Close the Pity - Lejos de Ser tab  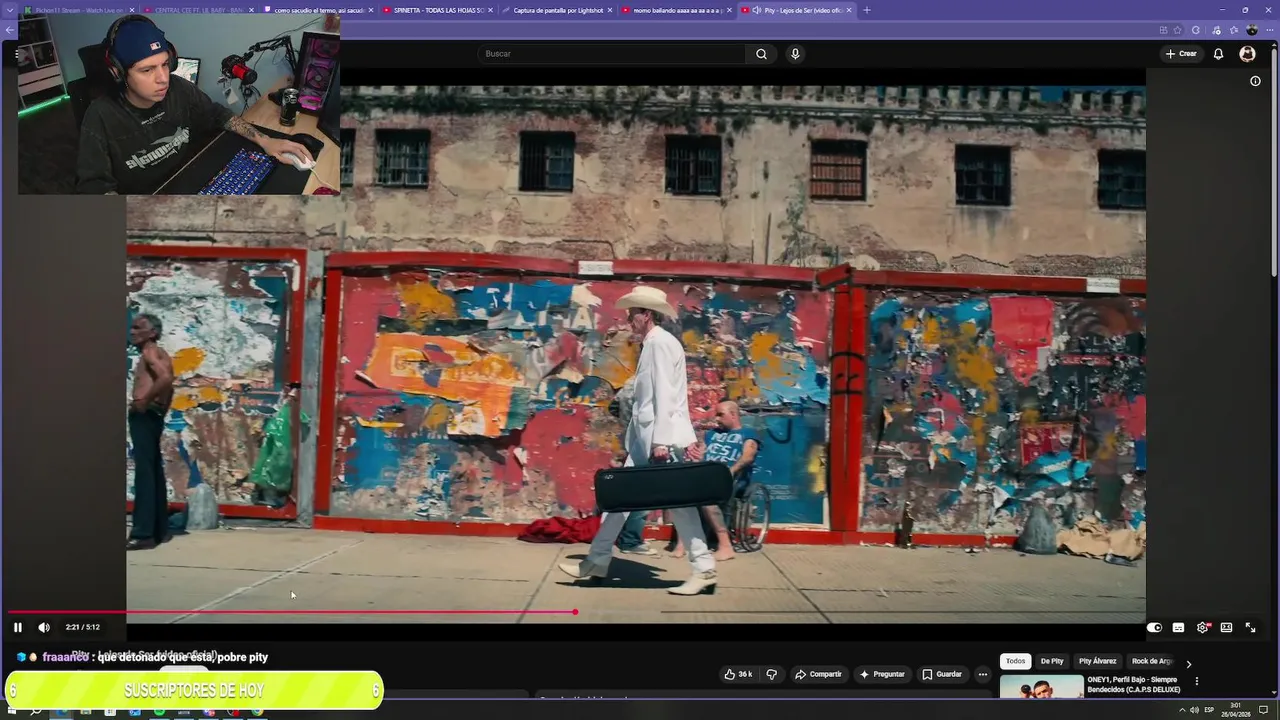(849, 10)
